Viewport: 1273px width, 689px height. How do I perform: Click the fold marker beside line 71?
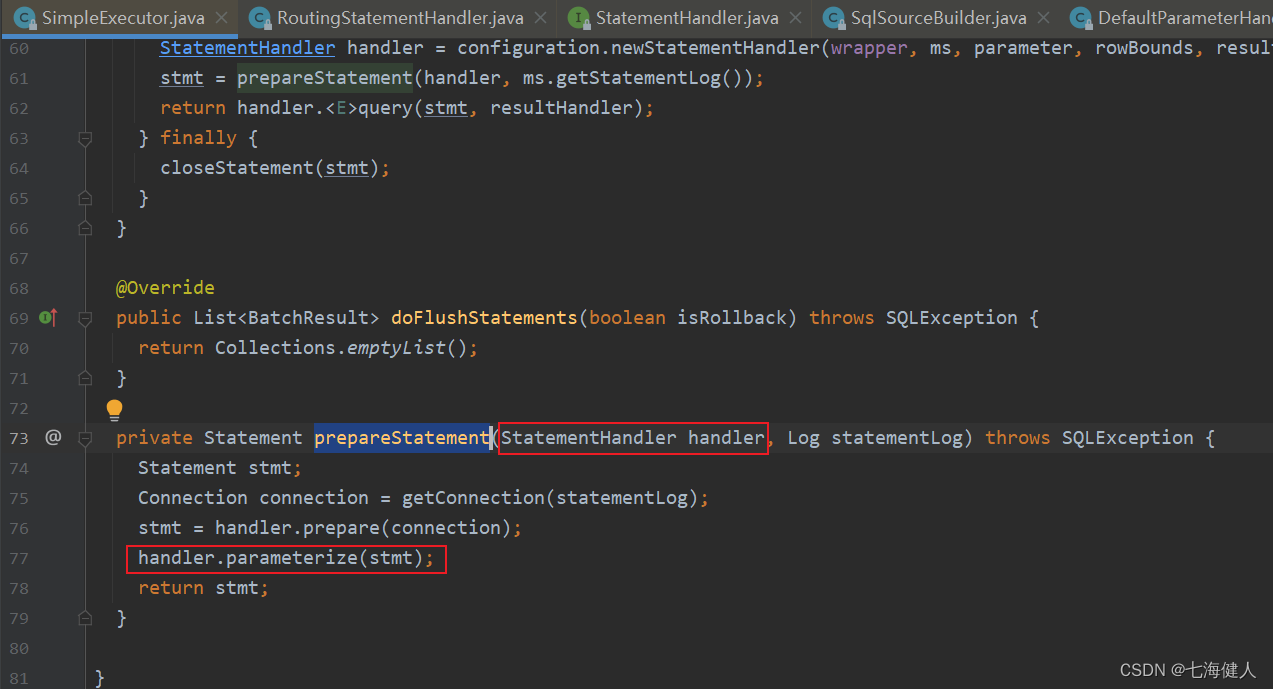tap(85, 377)
